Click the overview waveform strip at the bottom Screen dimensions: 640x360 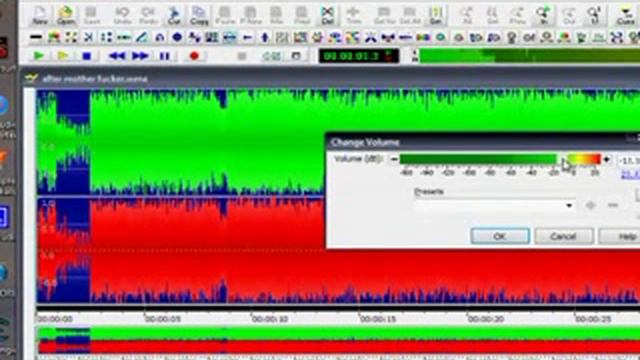pos(339,340)
